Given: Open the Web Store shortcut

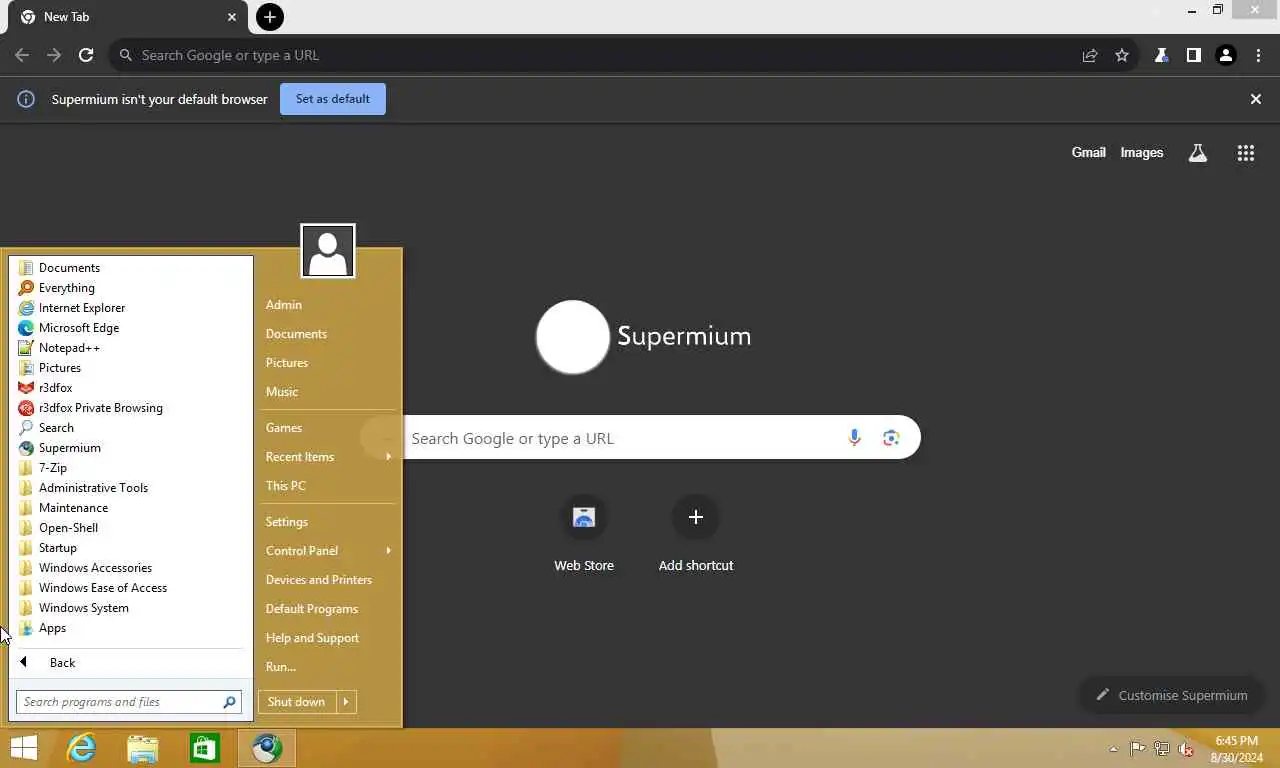Looking at the screenshot, I should (x=584, y=535).
